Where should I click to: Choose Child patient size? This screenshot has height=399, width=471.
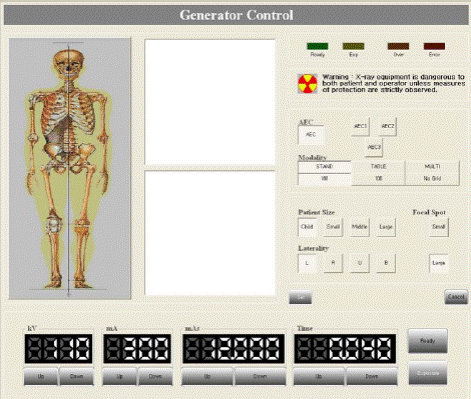[x=307, y=227]
